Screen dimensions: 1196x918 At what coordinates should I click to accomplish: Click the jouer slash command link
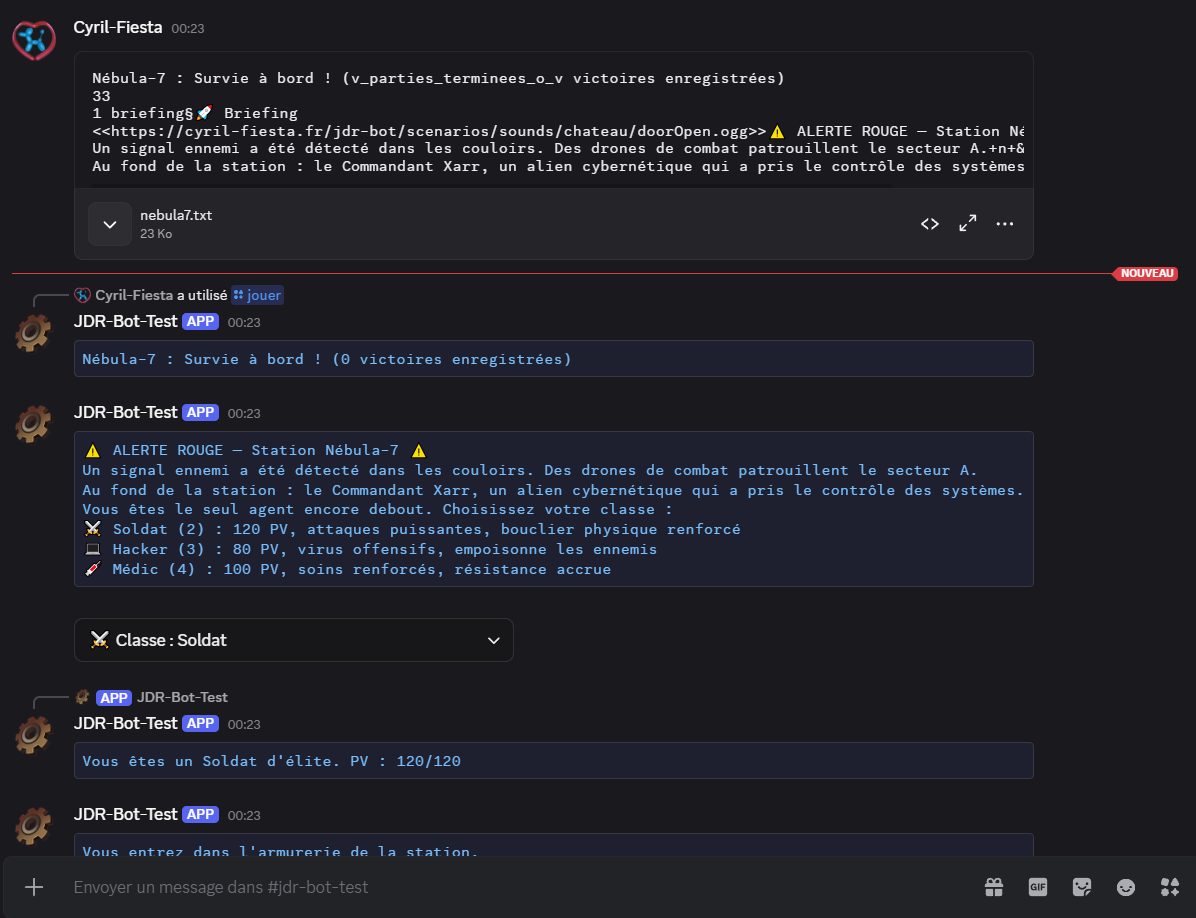coord(258,295)
